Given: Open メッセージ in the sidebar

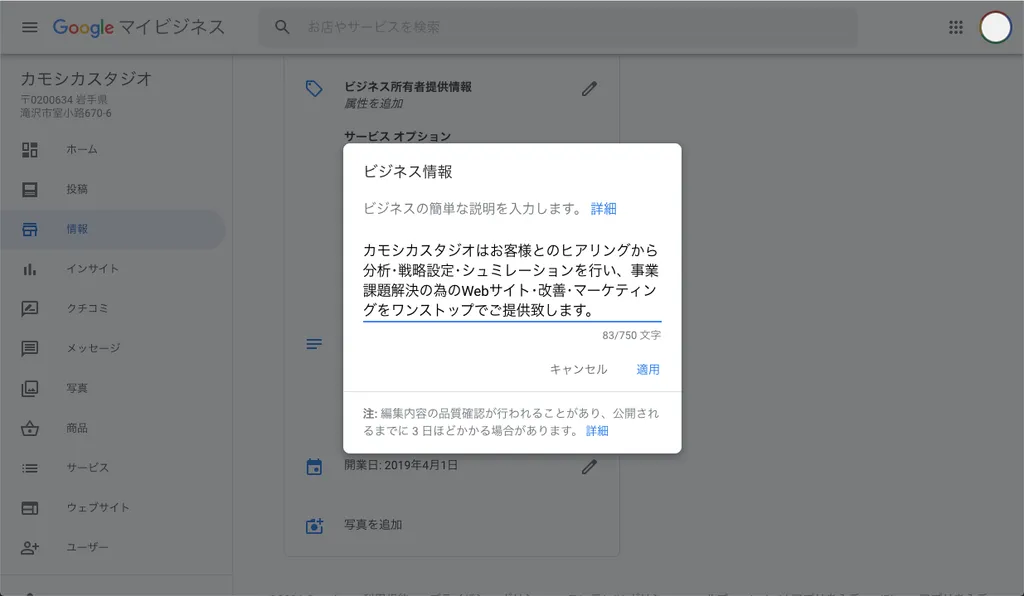Looking at the screenshot, I should click(x=112, y=349).
